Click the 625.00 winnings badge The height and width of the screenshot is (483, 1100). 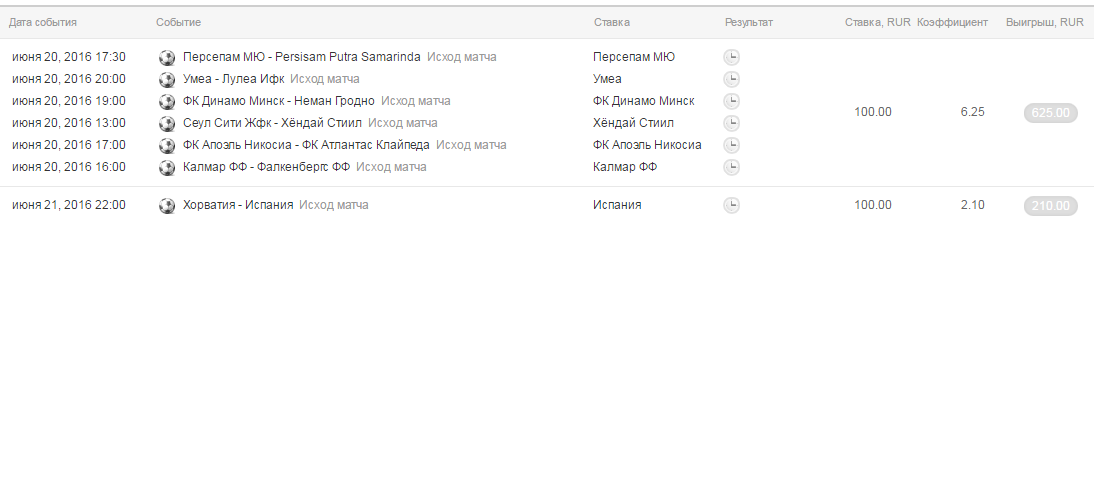[1050, 113]
